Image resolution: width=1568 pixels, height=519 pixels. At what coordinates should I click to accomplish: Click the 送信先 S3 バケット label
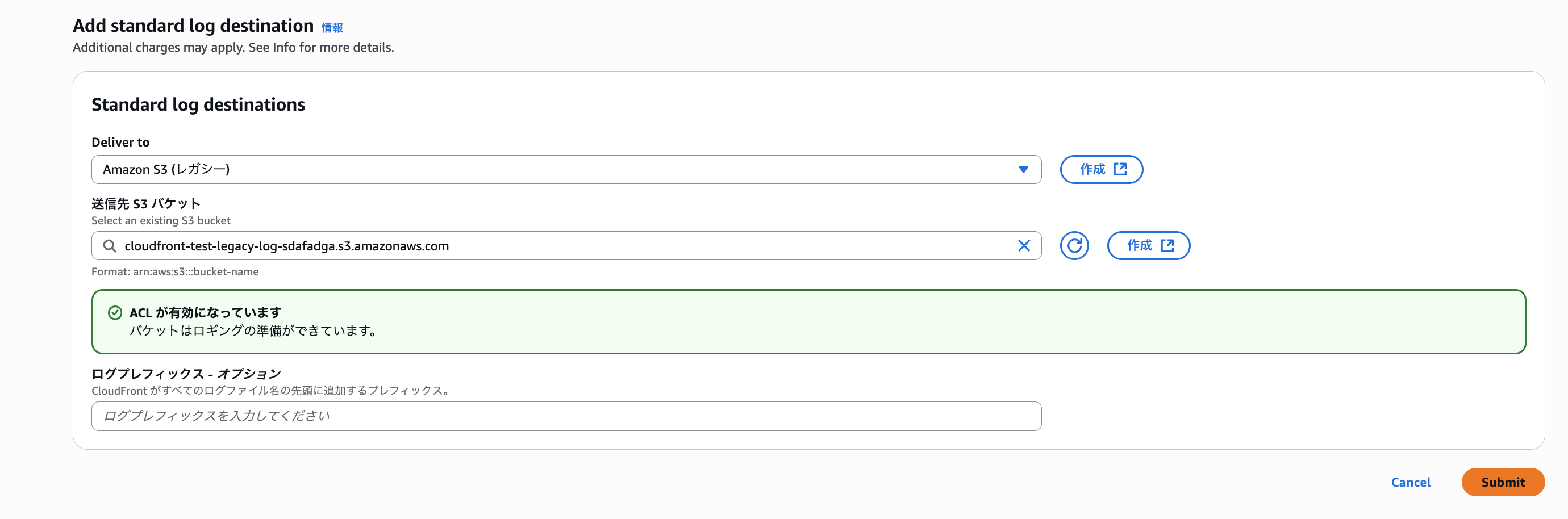[x=146, y=203]
